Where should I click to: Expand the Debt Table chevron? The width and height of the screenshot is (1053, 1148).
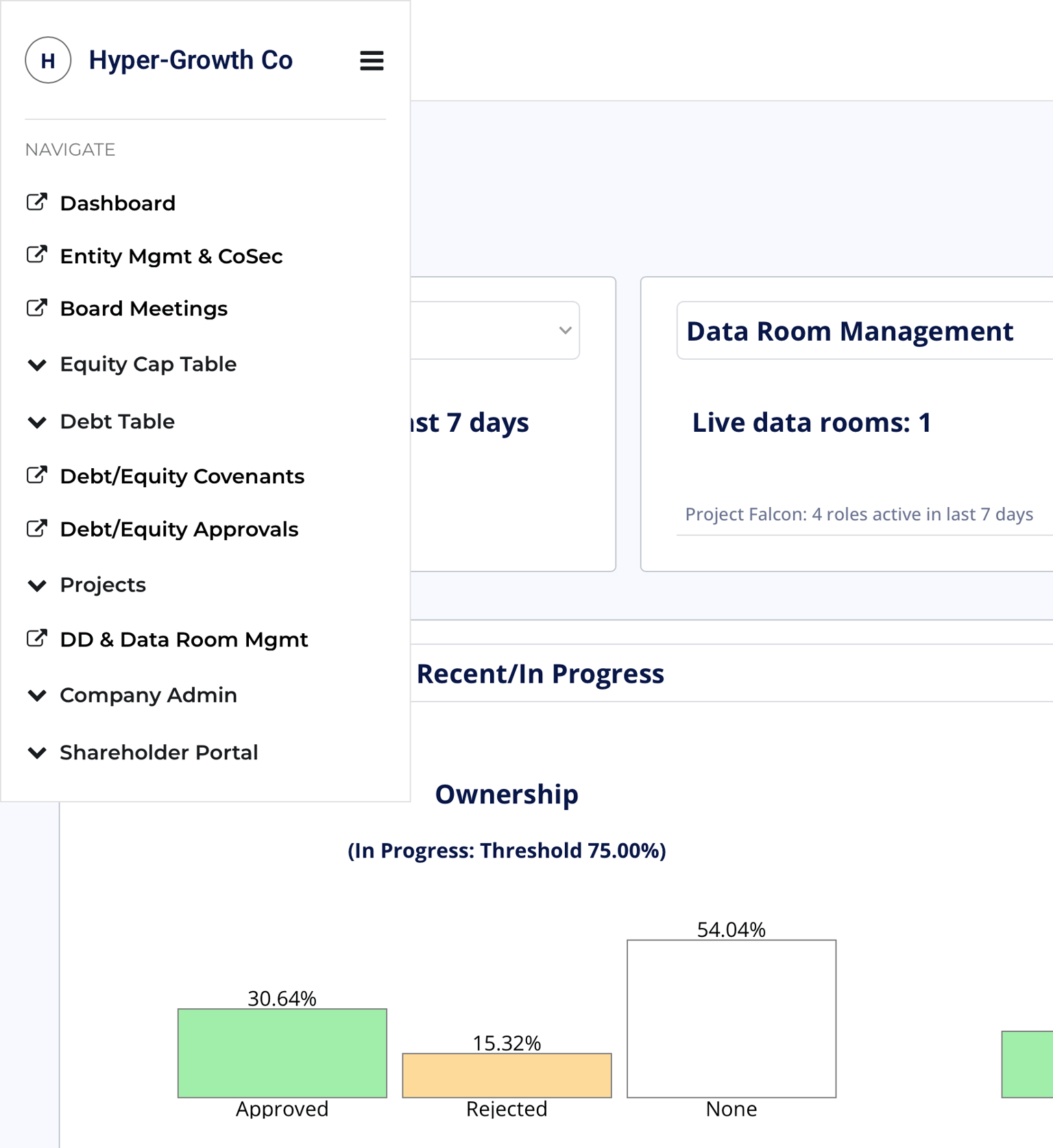point(37,422)
